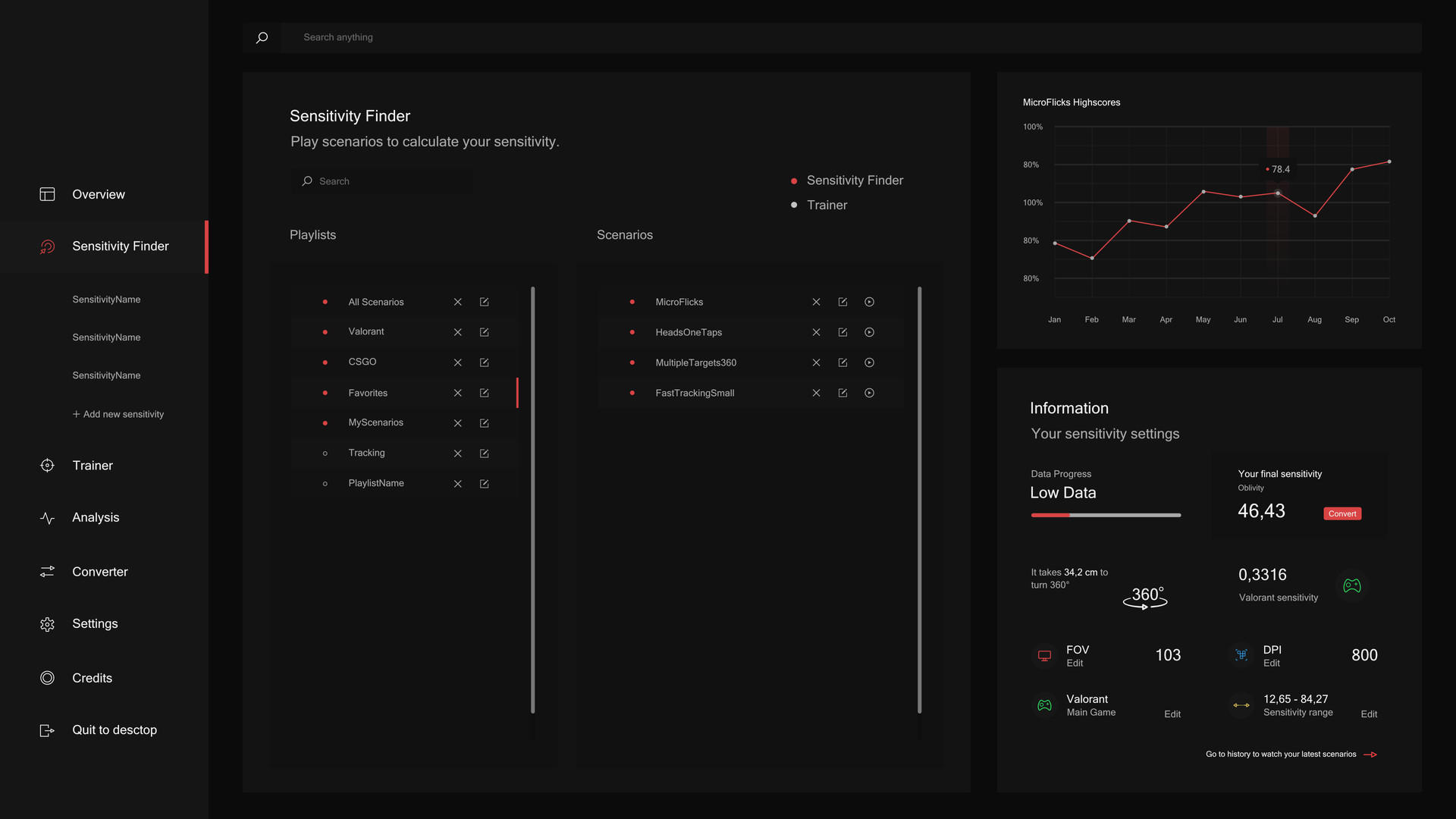Edit the HeadsOneTaps scenario
The height and width of the screenshot is (819, 1456).
[843, 332]
